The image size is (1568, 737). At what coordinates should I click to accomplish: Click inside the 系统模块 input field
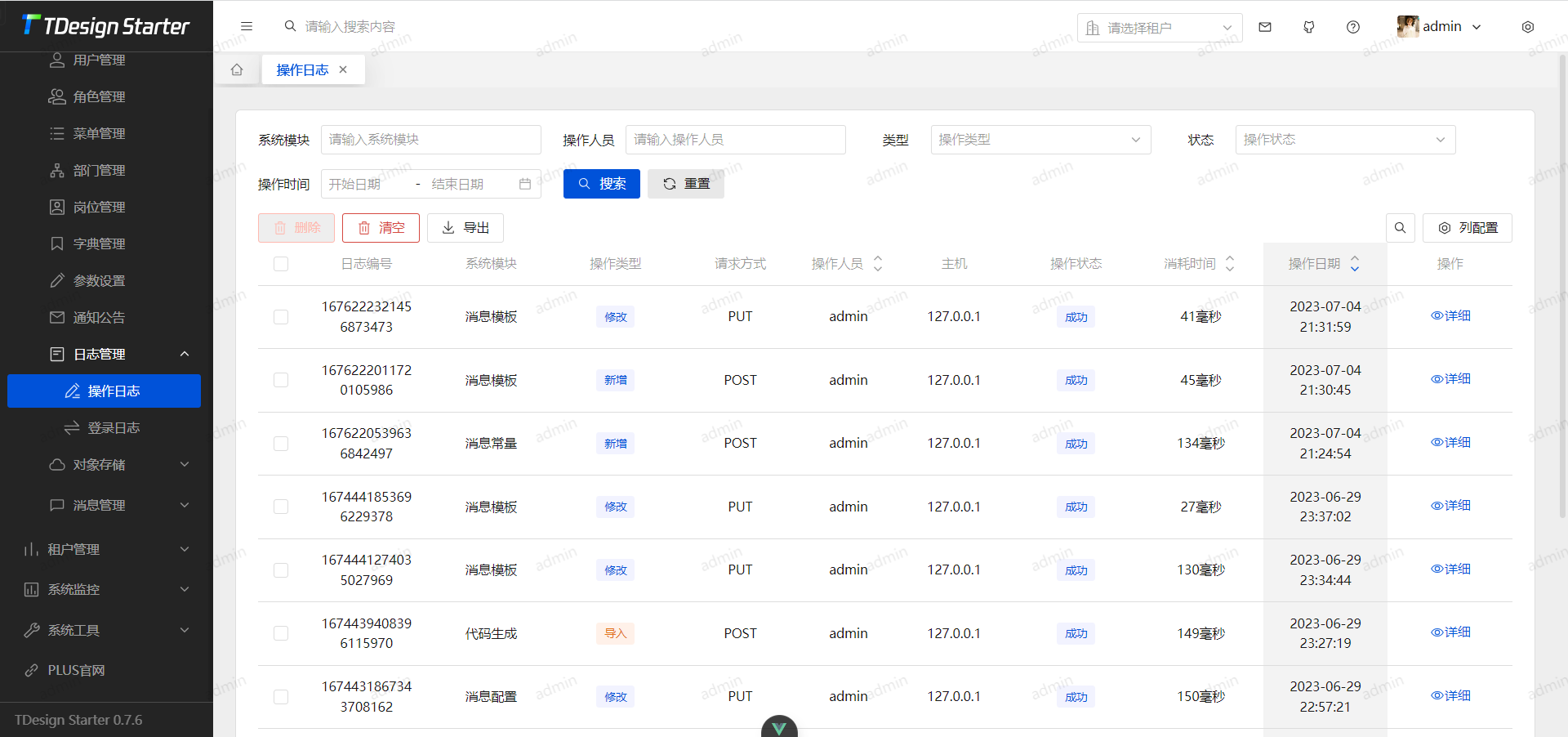coord(430,140)
